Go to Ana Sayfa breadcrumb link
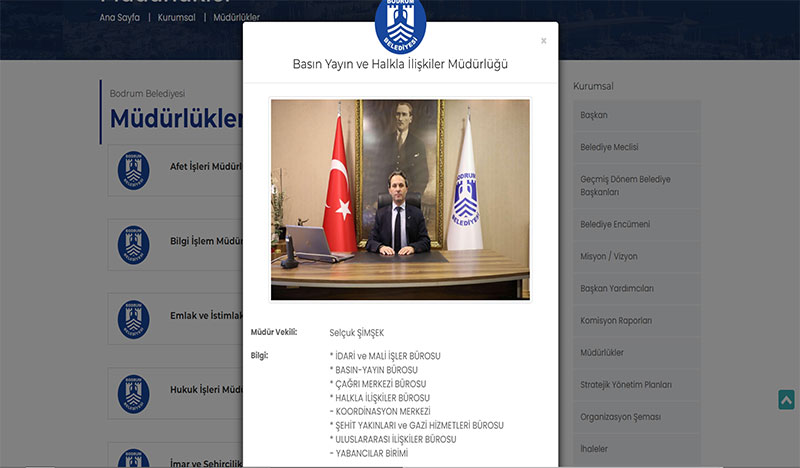 (x=119, y=17)
